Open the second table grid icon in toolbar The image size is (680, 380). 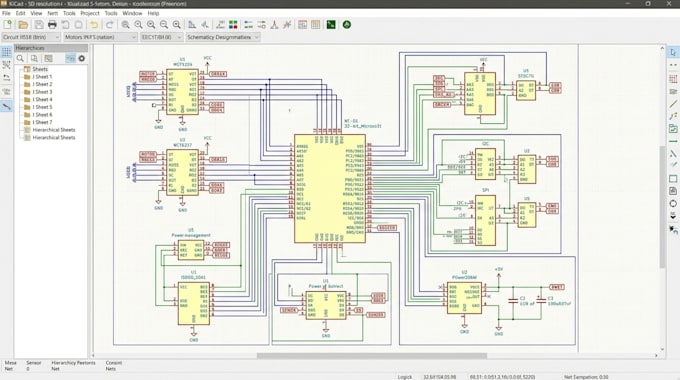315,25
